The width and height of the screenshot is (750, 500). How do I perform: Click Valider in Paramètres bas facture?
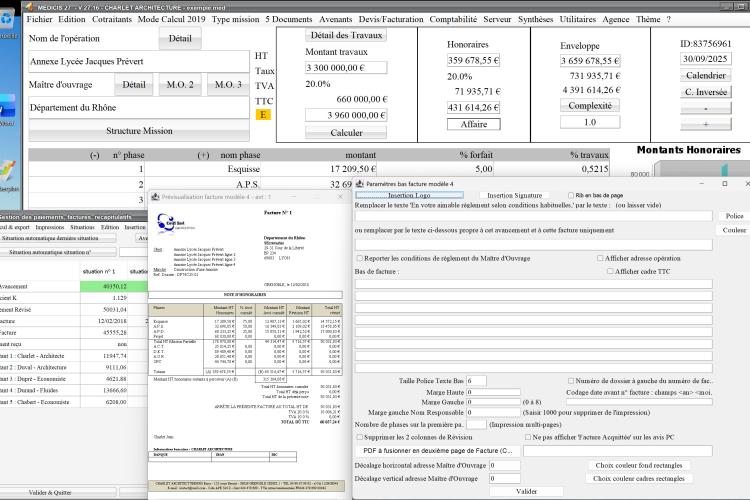point(526,491)
